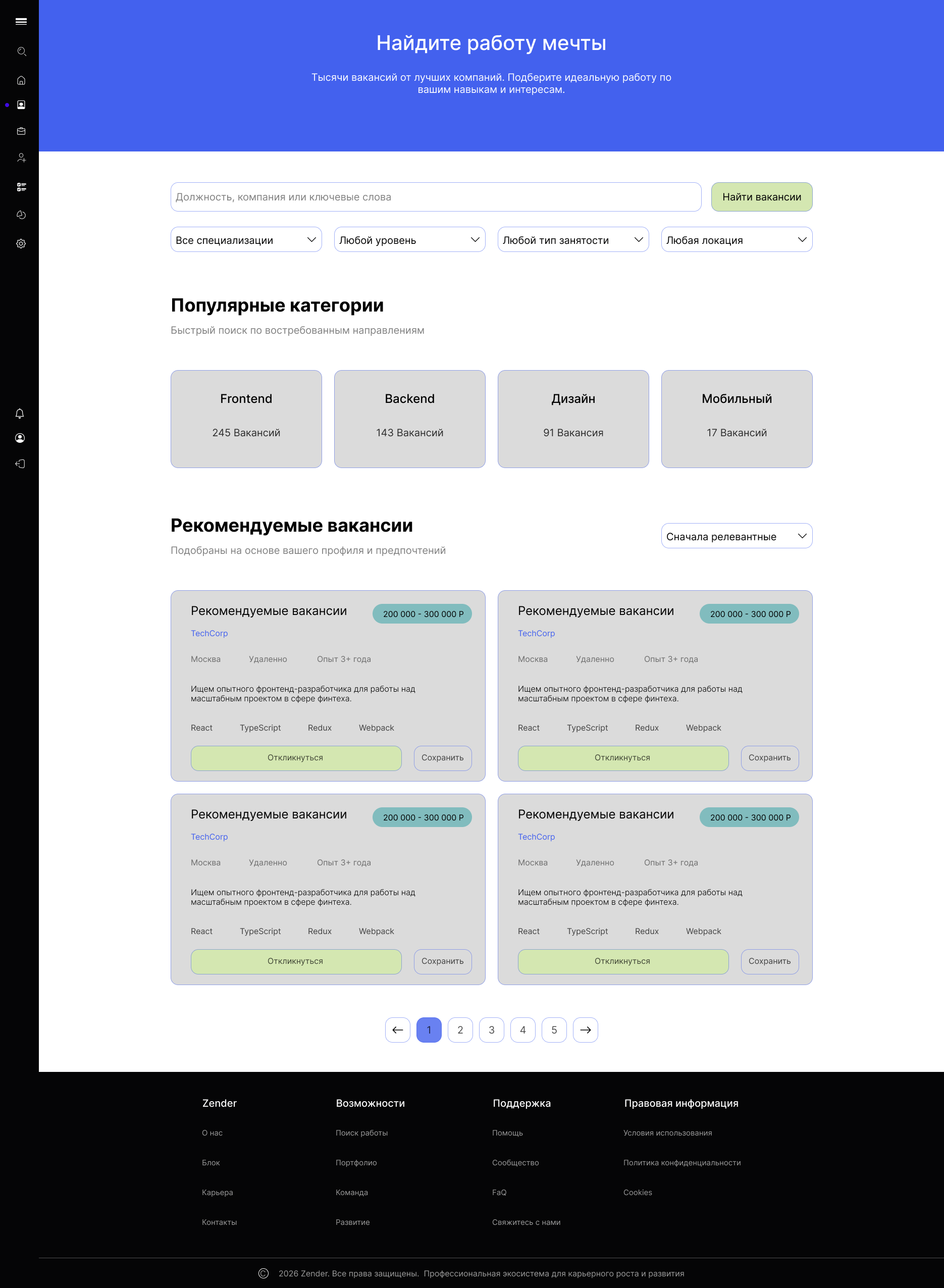Go to page 3 in pagination
This screenshot has height=1288, width=944.
click(x=491, y=1029)
